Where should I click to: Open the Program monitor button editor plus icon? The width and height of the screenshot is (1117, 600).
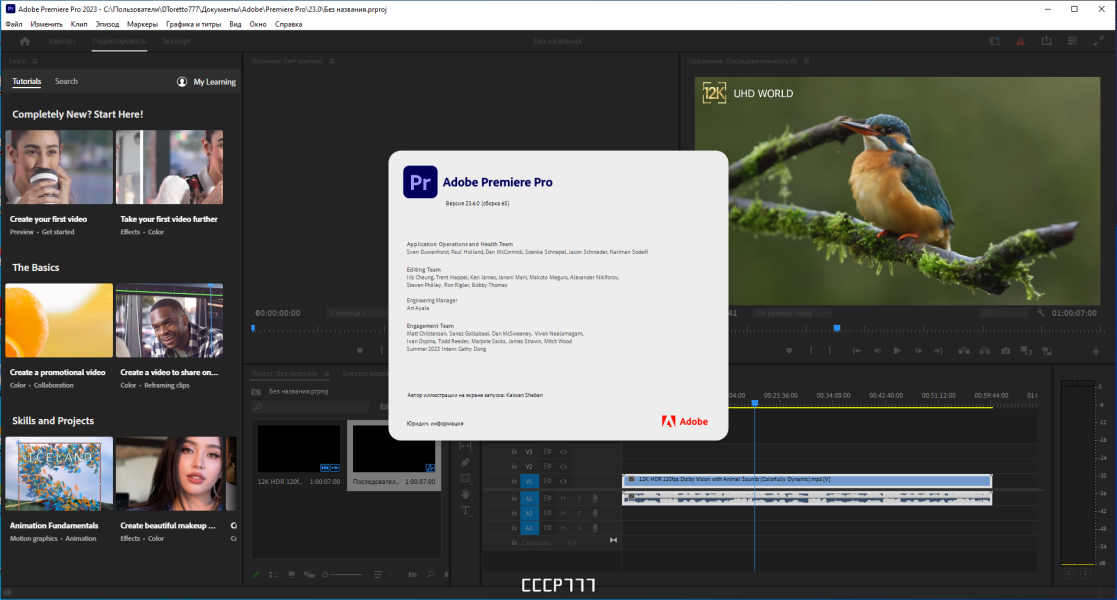tap(1096, 351)
